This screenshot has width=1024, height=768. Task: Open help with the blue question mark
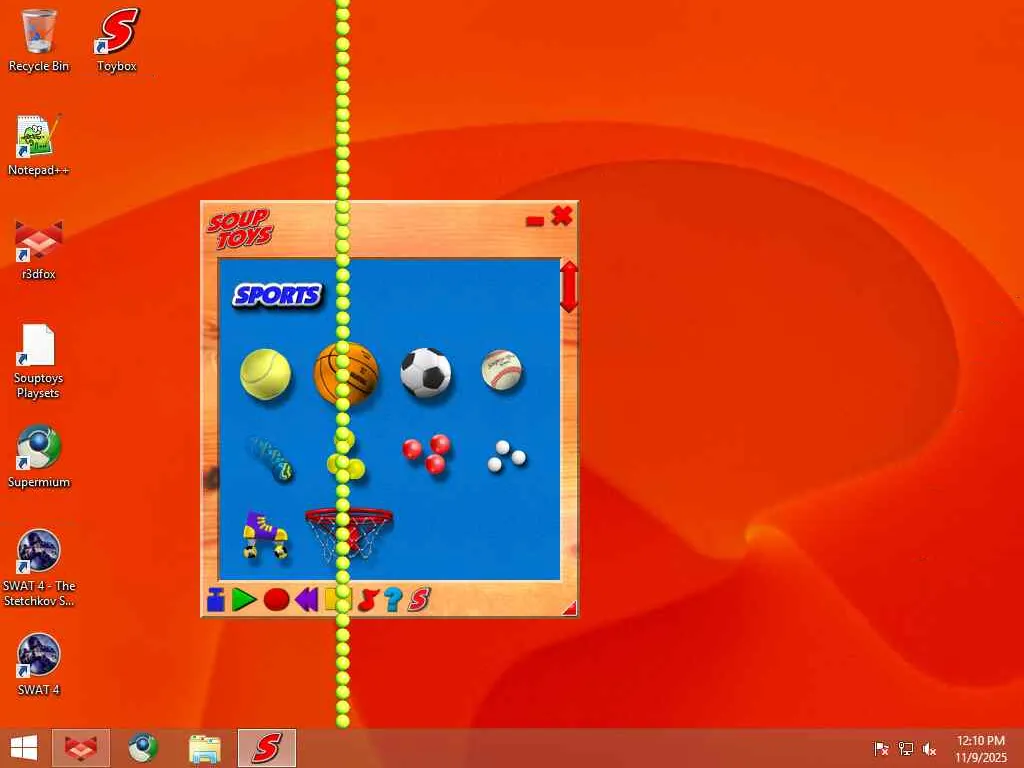393,600
